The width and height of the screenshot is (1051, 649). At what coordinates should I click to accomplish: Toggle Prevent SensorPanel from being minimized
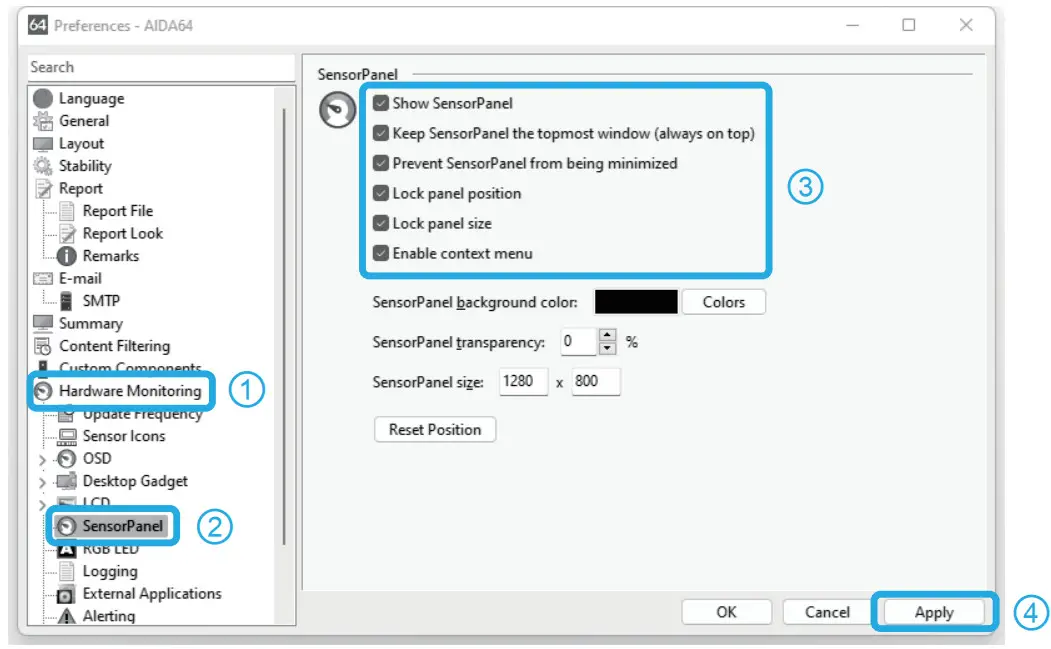click(x=381, y=163)
